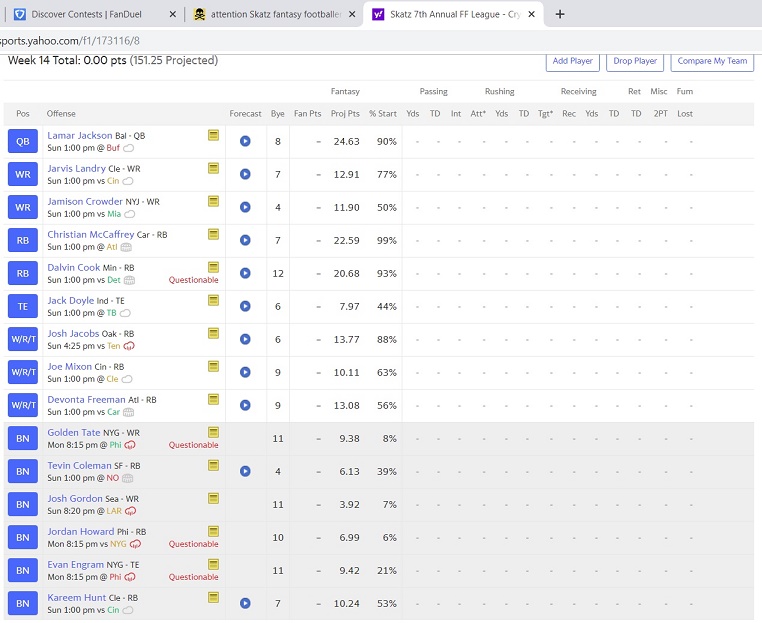This screenshot has height=623, width=762.
Task: Play Dalvin Cook's forecast video
Action: click(245, 273)
